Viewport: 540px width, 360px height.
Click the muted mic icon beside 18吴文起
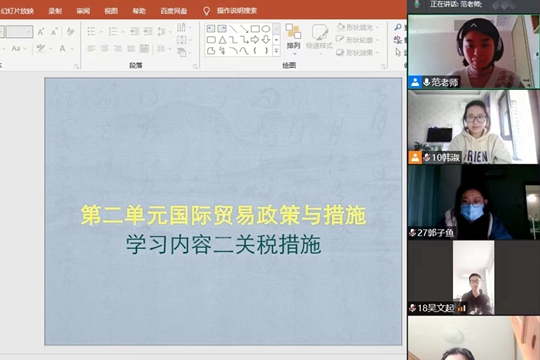point(413,308)
